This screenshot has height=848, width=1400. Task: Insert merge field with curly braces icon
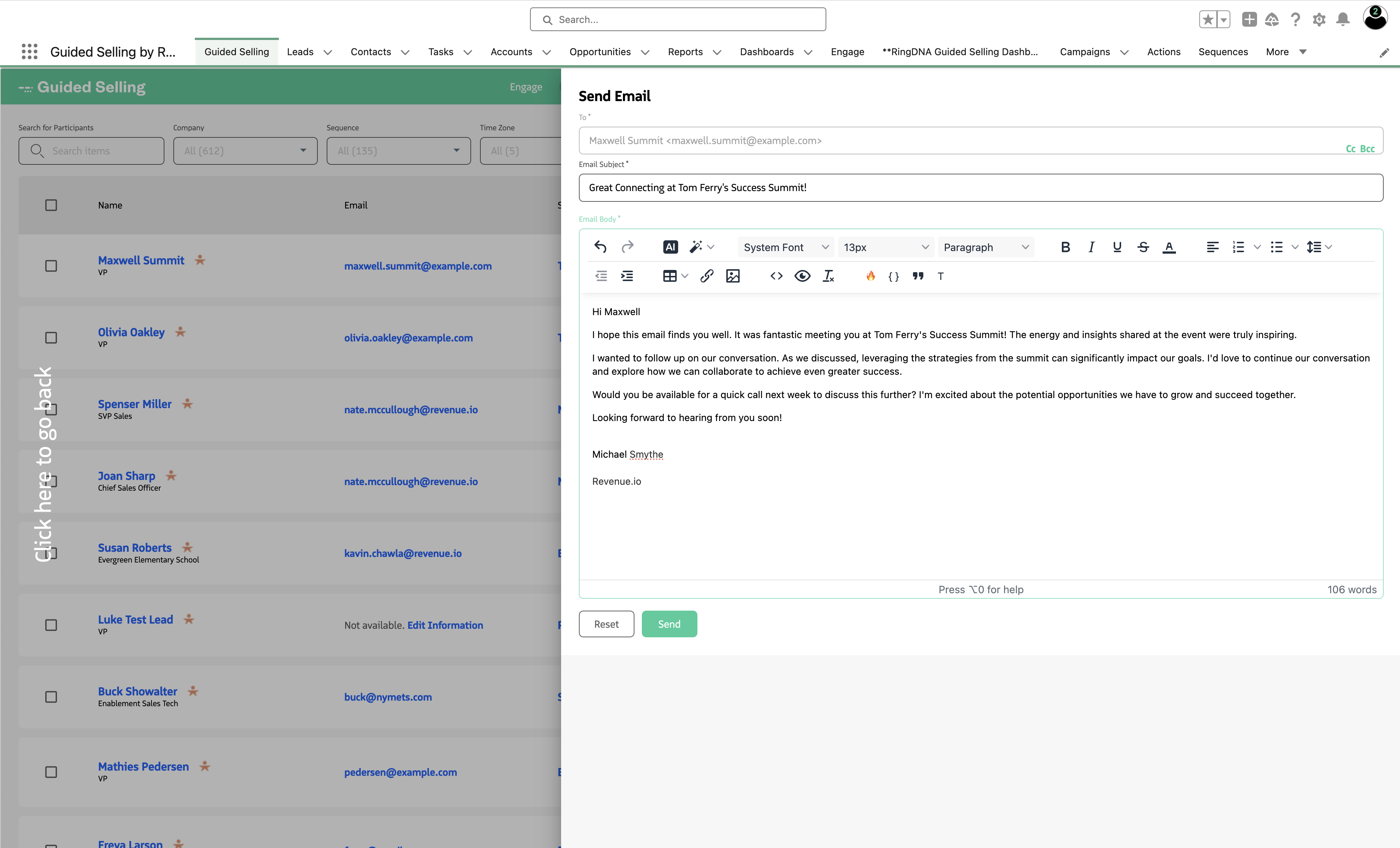tap(893, 277)
